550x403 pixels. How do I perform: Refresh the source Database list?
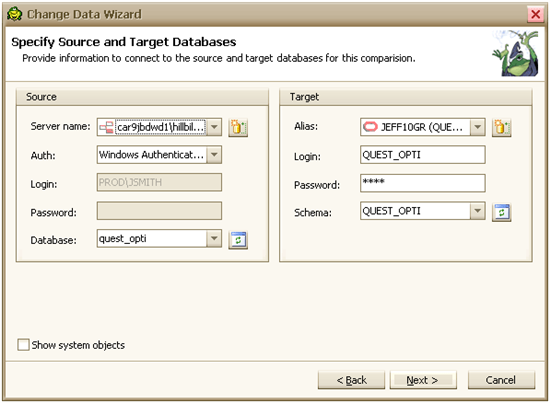pyautogui.click(x=238, y=240)
